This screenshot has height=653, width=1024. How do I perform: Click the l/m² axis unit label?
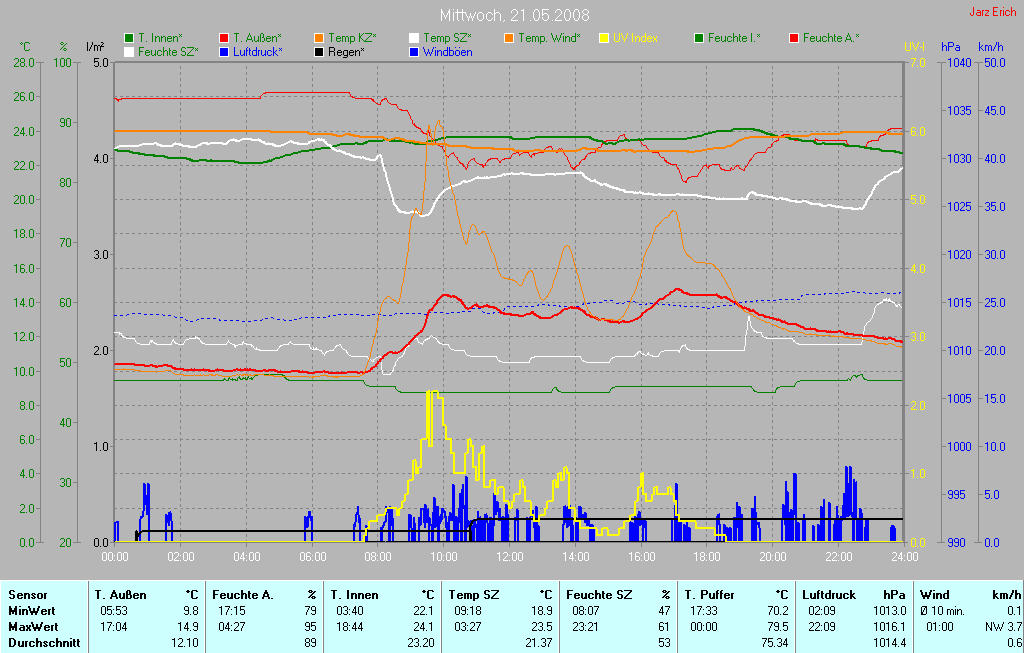[x=97, y=47]
